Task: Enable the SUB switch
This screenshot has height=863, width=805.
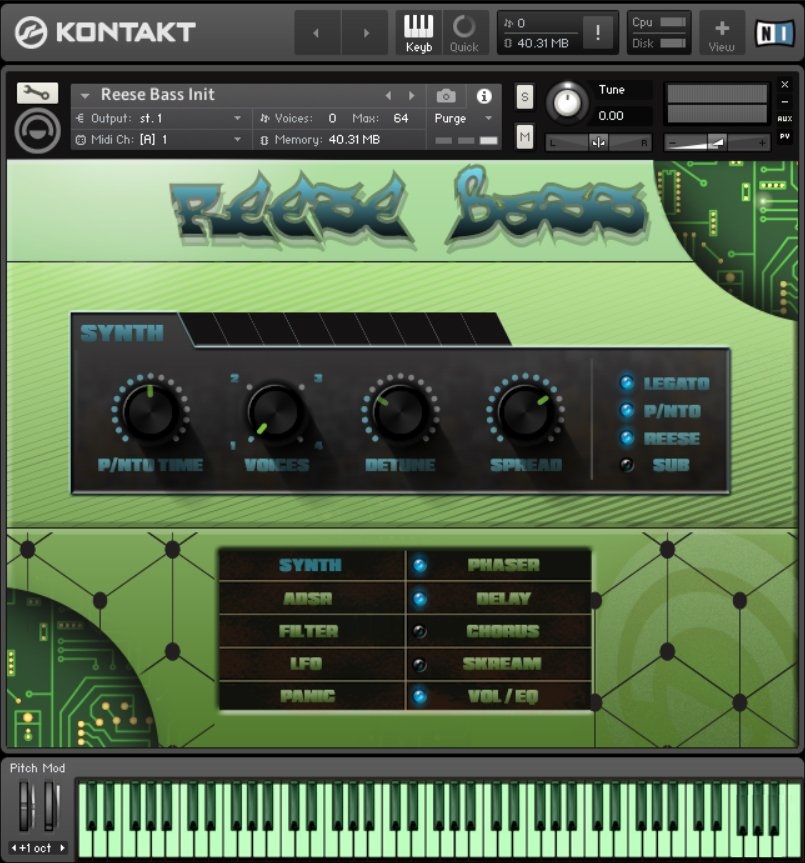Action: [627, 465]
